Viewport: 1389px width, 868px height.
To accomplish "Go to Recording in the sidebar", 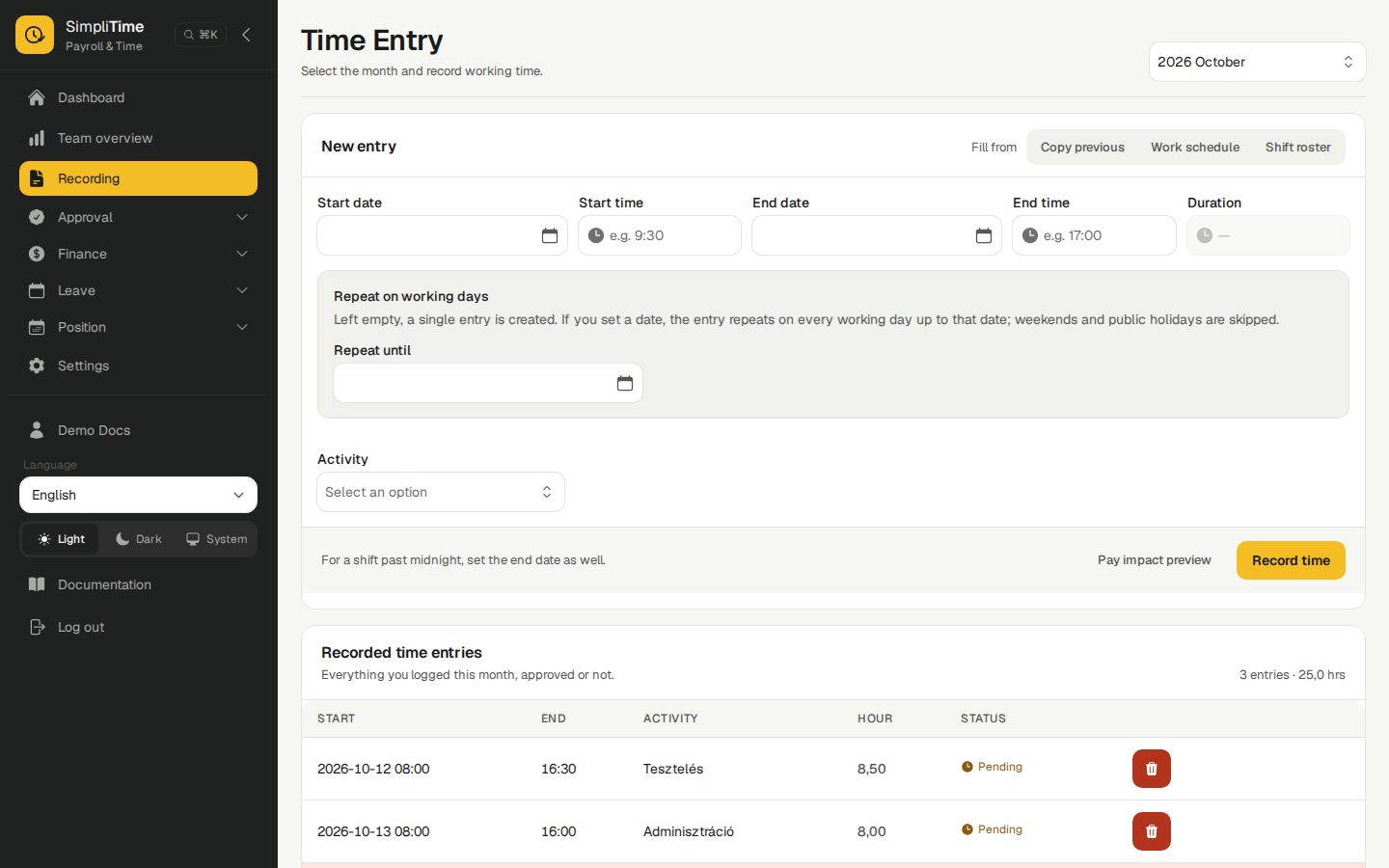I will point(138,178).
